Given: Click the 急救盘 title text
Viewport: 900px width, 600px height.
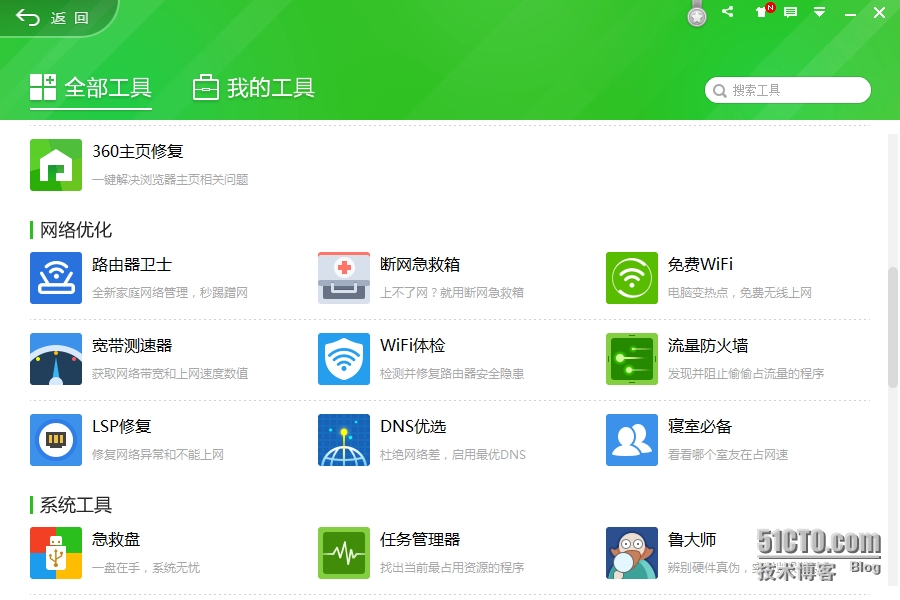Looking at the screenshot, I should [116, 540].
